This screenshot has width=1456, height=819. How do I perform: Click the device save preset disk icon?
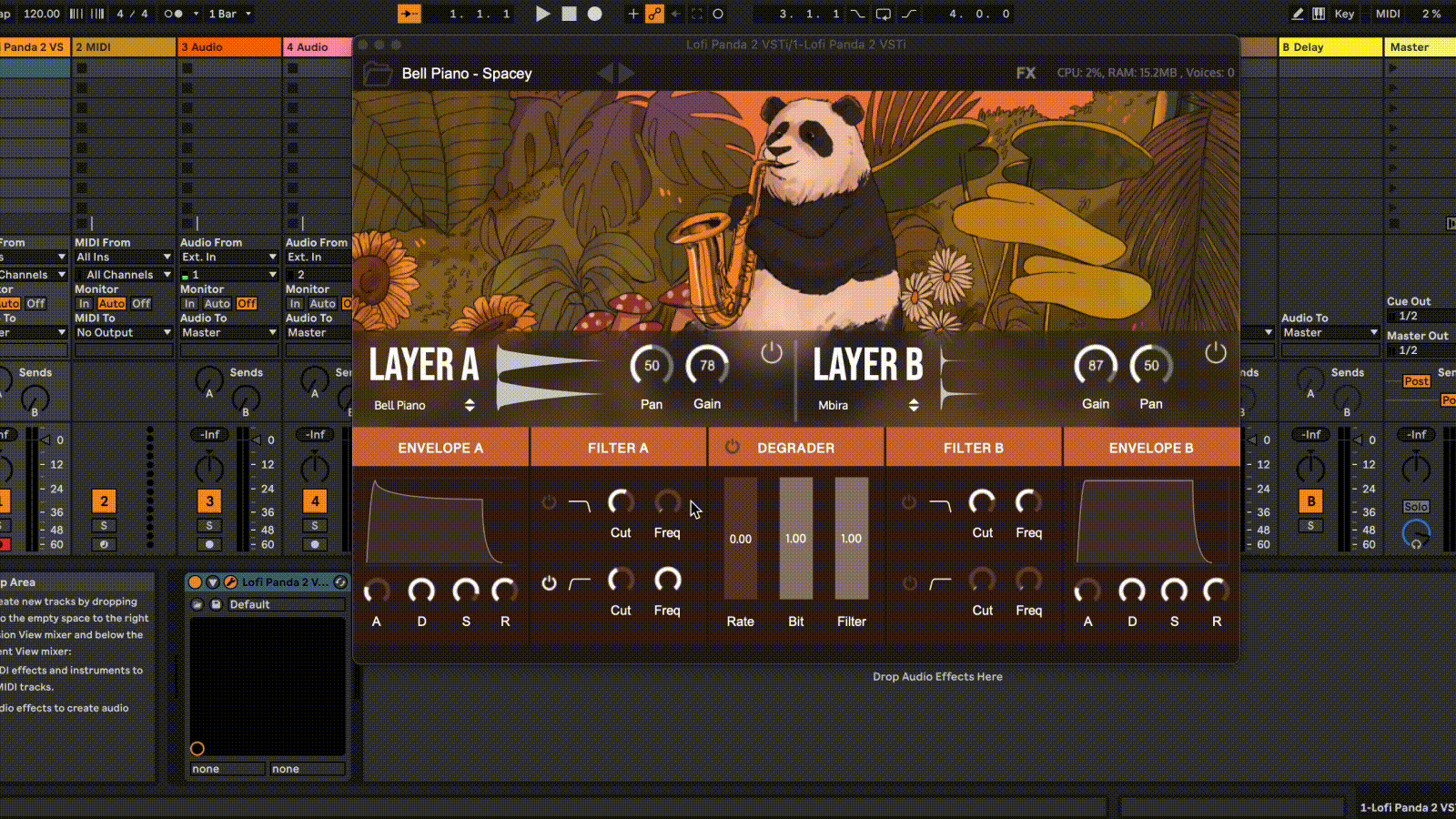[216, 604]
